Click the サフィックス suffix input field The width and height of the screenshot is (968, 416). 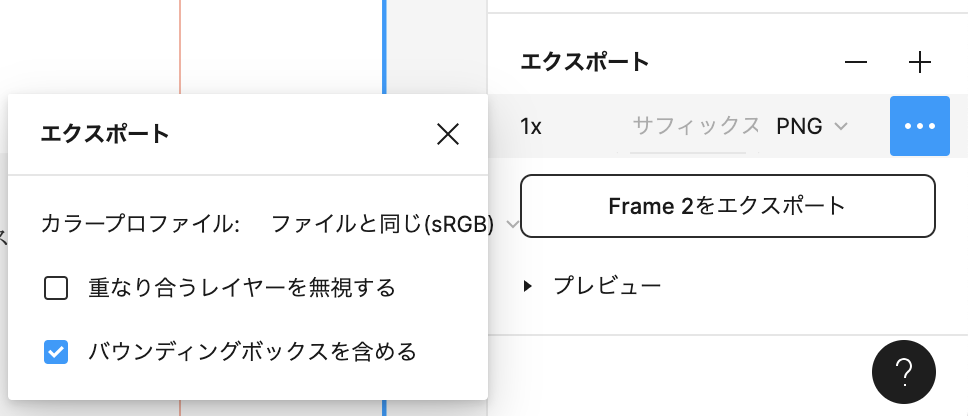[x=695, y=126]
